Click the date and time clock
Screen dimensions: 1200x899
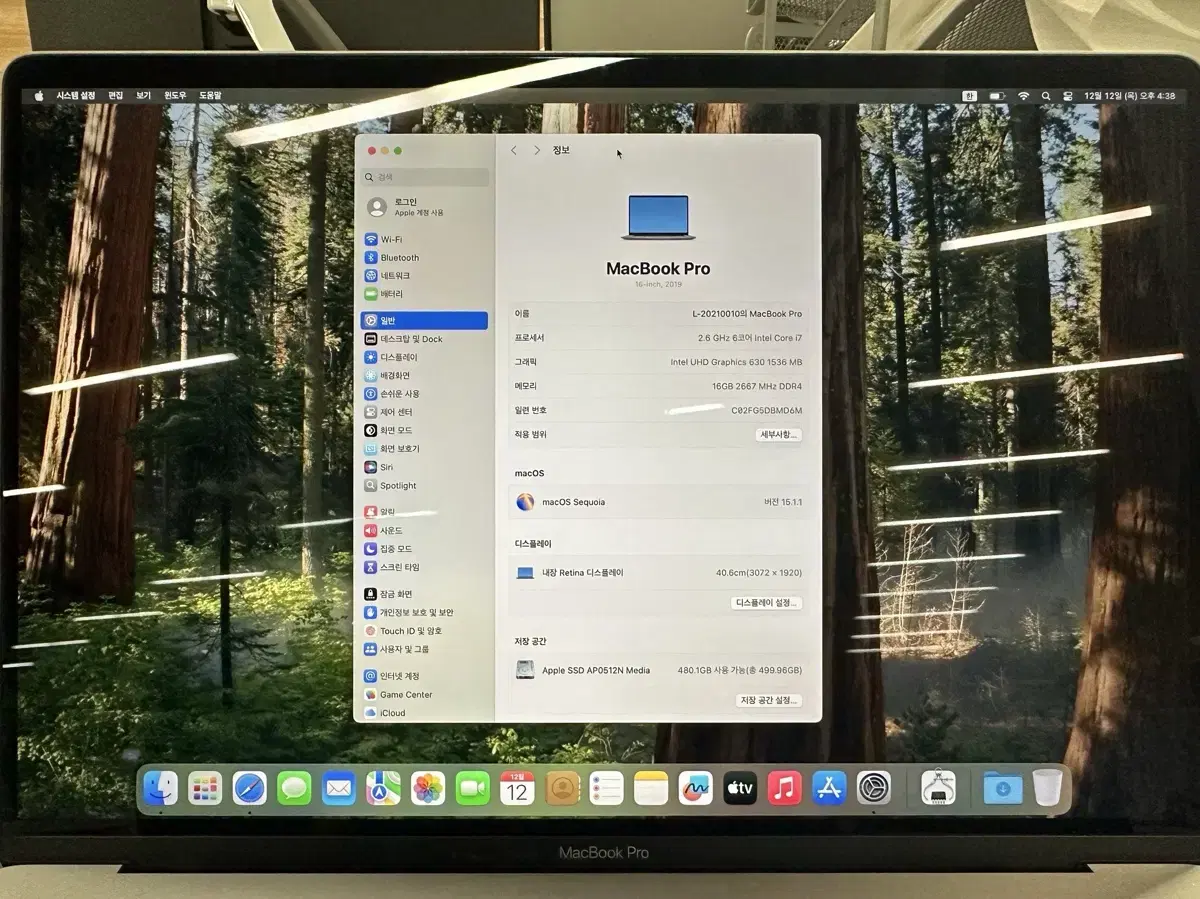(x=1129, y=96)
